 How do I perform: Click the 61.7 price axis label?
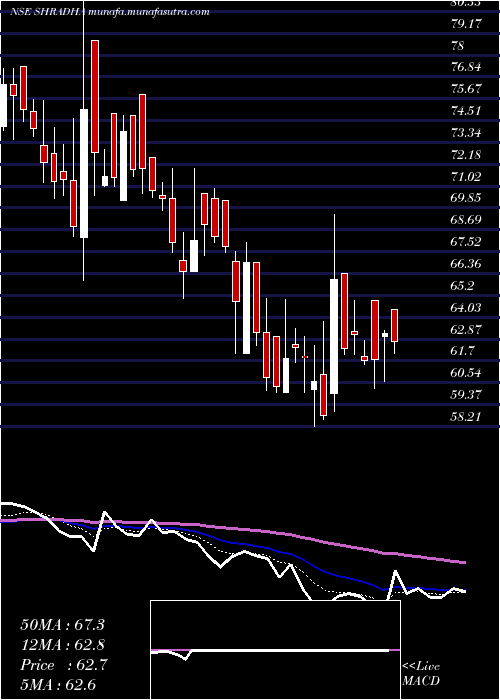click(x=462, y=351)
